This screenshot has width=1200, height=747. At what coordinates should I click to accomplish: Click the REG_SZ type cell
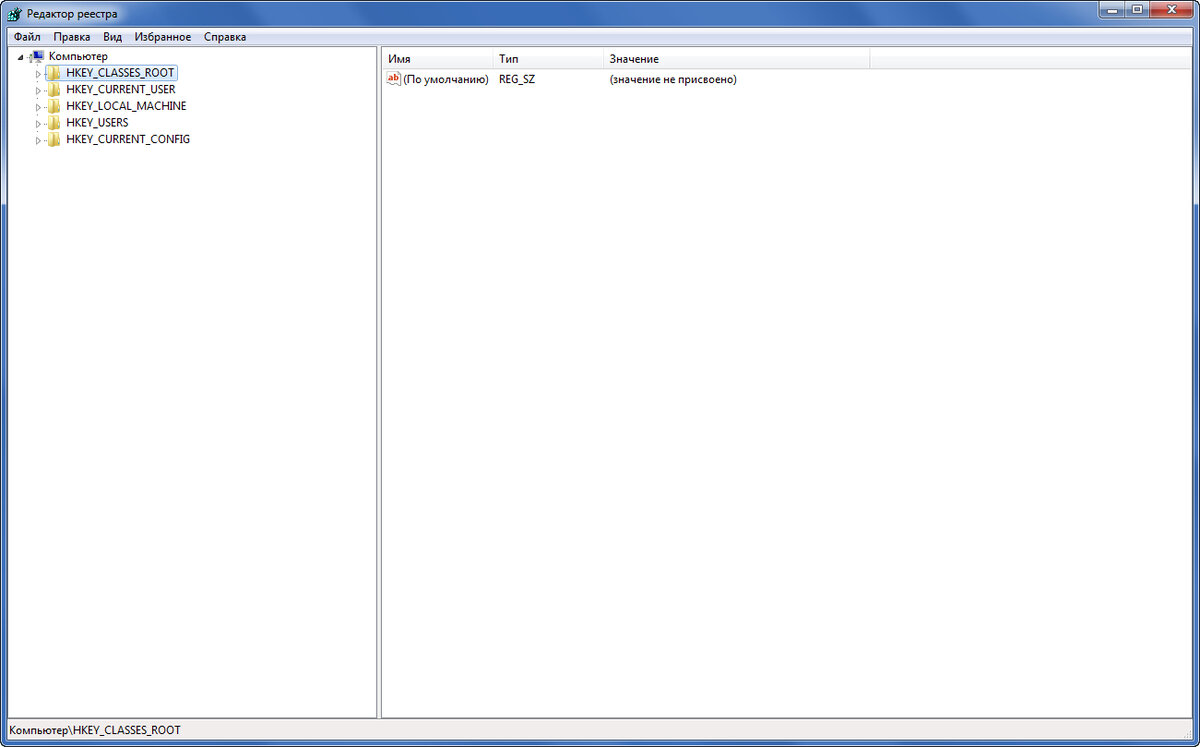pyautogui.click(x=517, y=79)
